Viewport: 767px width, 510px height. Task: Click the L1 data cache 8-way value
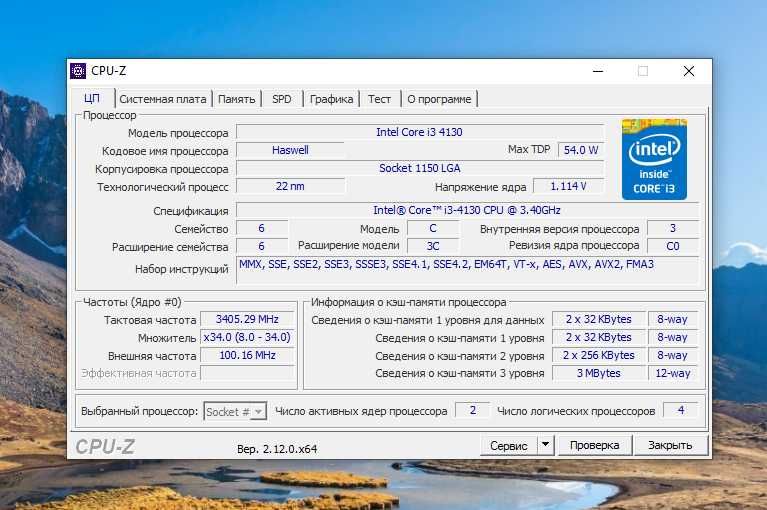coord(673,319)
